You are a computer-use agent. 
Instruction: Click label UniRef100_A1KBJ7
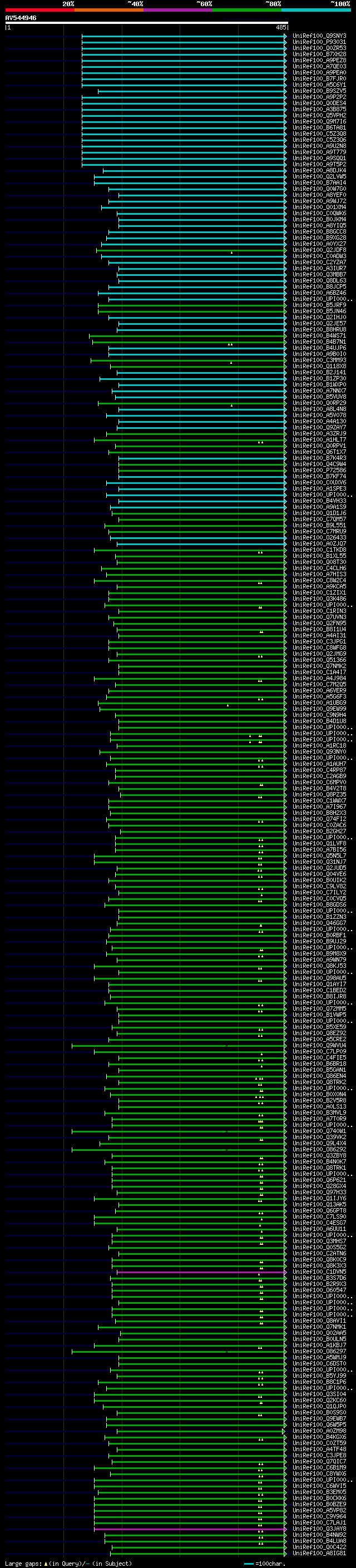(x=319, y=1344)
